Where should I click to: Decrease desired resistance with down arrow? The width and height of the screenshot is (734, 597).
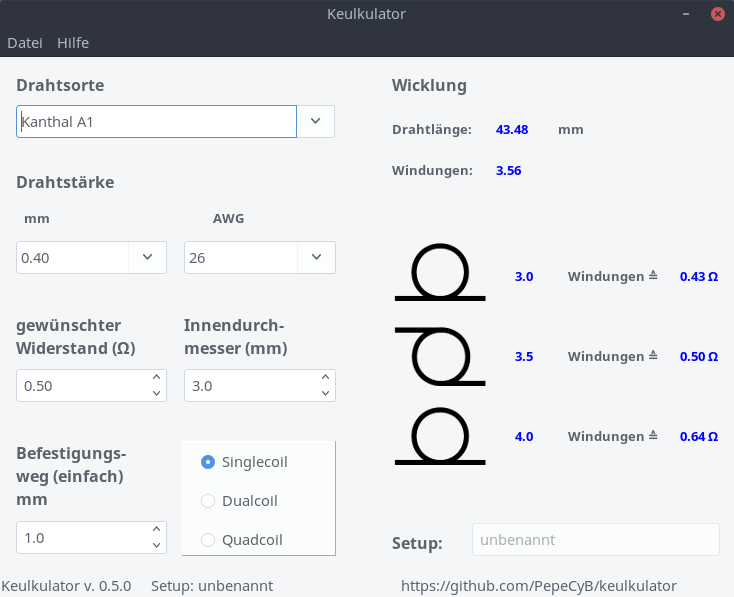click(x=156, y=393)
